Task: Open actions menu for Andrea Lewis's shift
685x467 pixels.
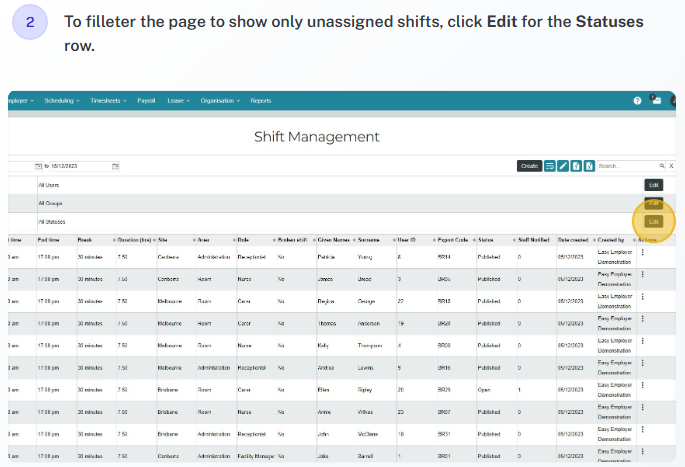Action: (643, 363)
